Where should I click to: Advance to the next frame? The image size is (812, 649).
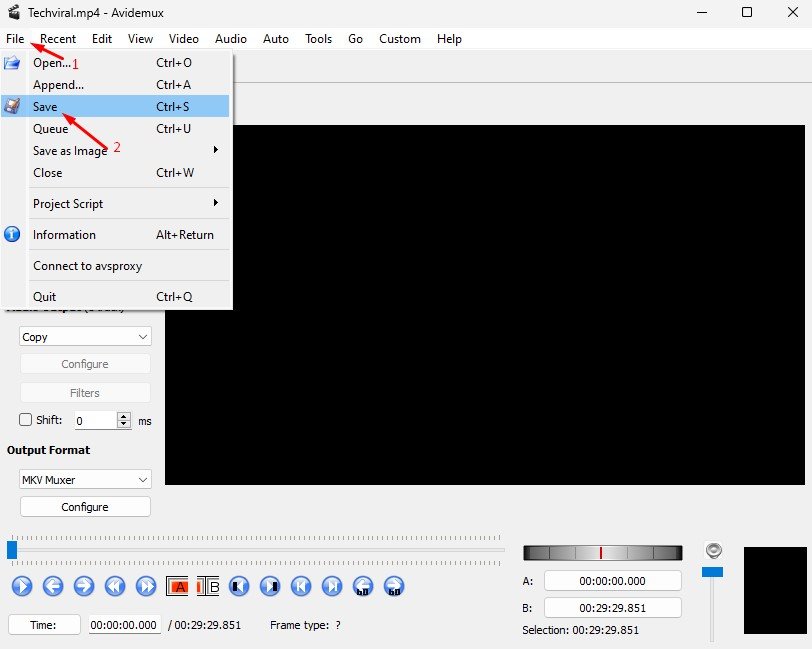coord(84,586)
